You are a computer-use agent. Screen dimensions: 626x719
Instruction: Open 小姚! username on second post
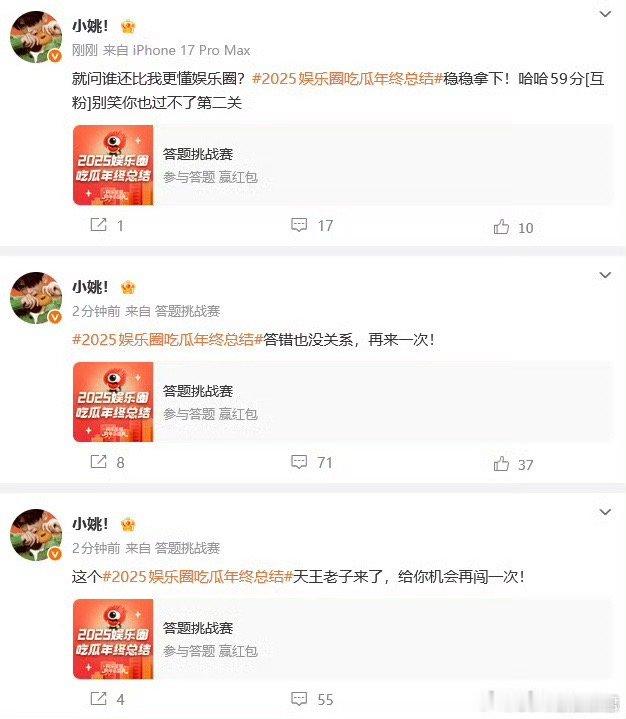90,287
